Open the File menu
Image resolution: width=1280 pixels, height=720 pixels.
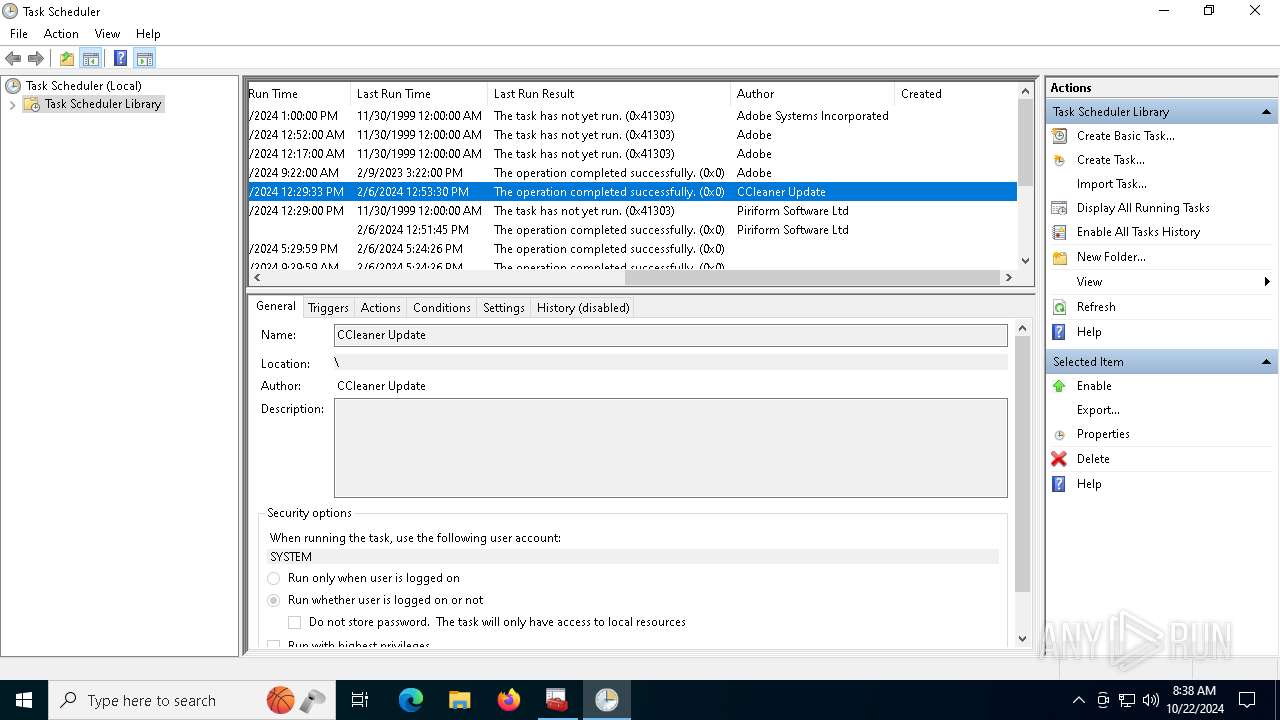pos(18,34)
